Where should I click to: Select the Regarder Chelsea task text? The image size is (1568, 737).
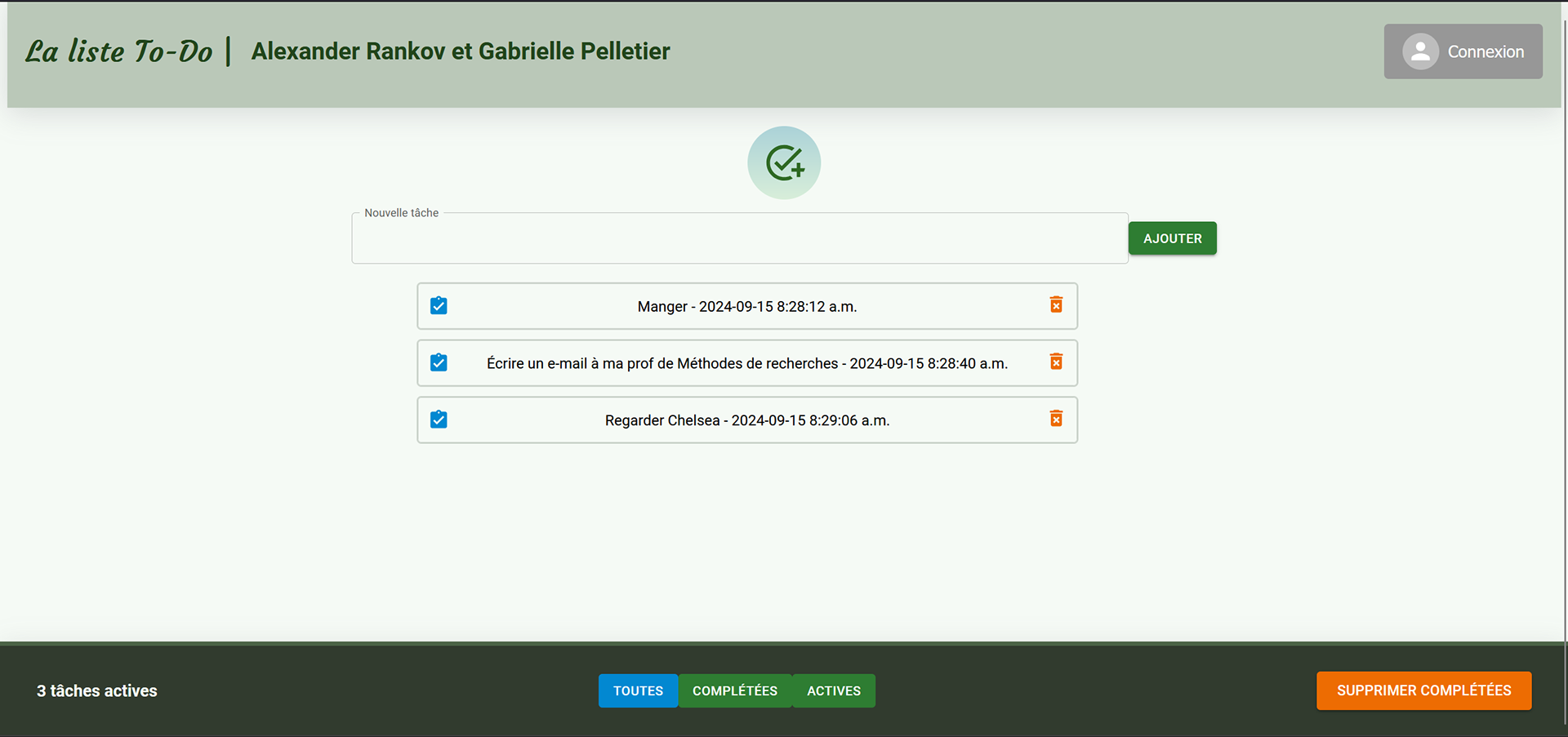(x=747, y=420)
